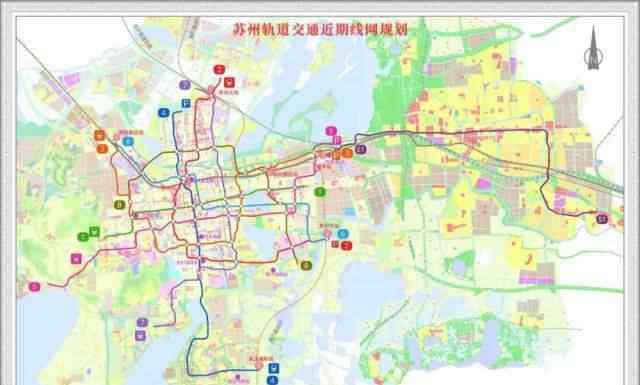
Task: Click the orange circle marker at northeast hub
Action: [x=347, y=153]
